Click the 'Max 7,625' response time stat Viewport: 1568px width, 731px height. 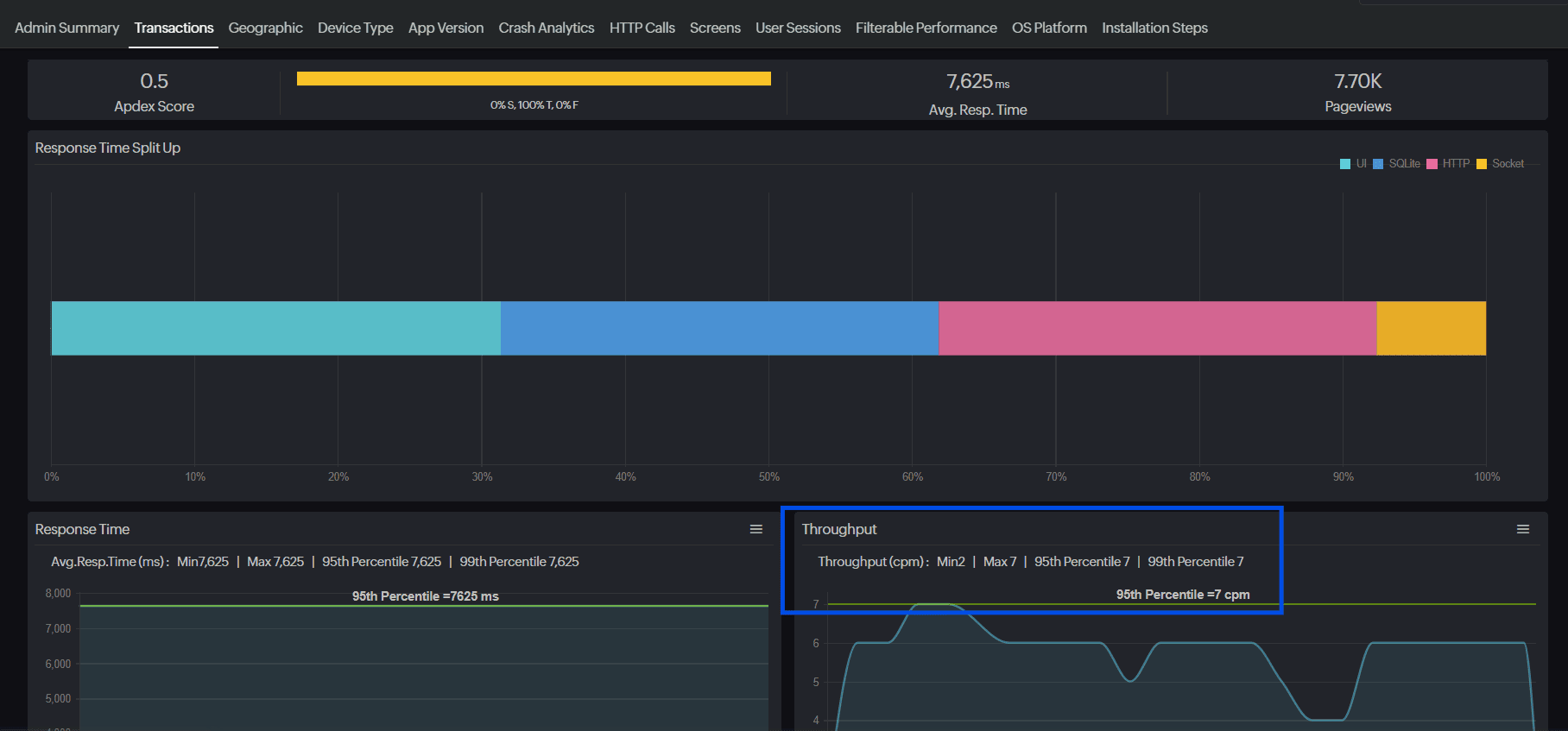(275, 562)
